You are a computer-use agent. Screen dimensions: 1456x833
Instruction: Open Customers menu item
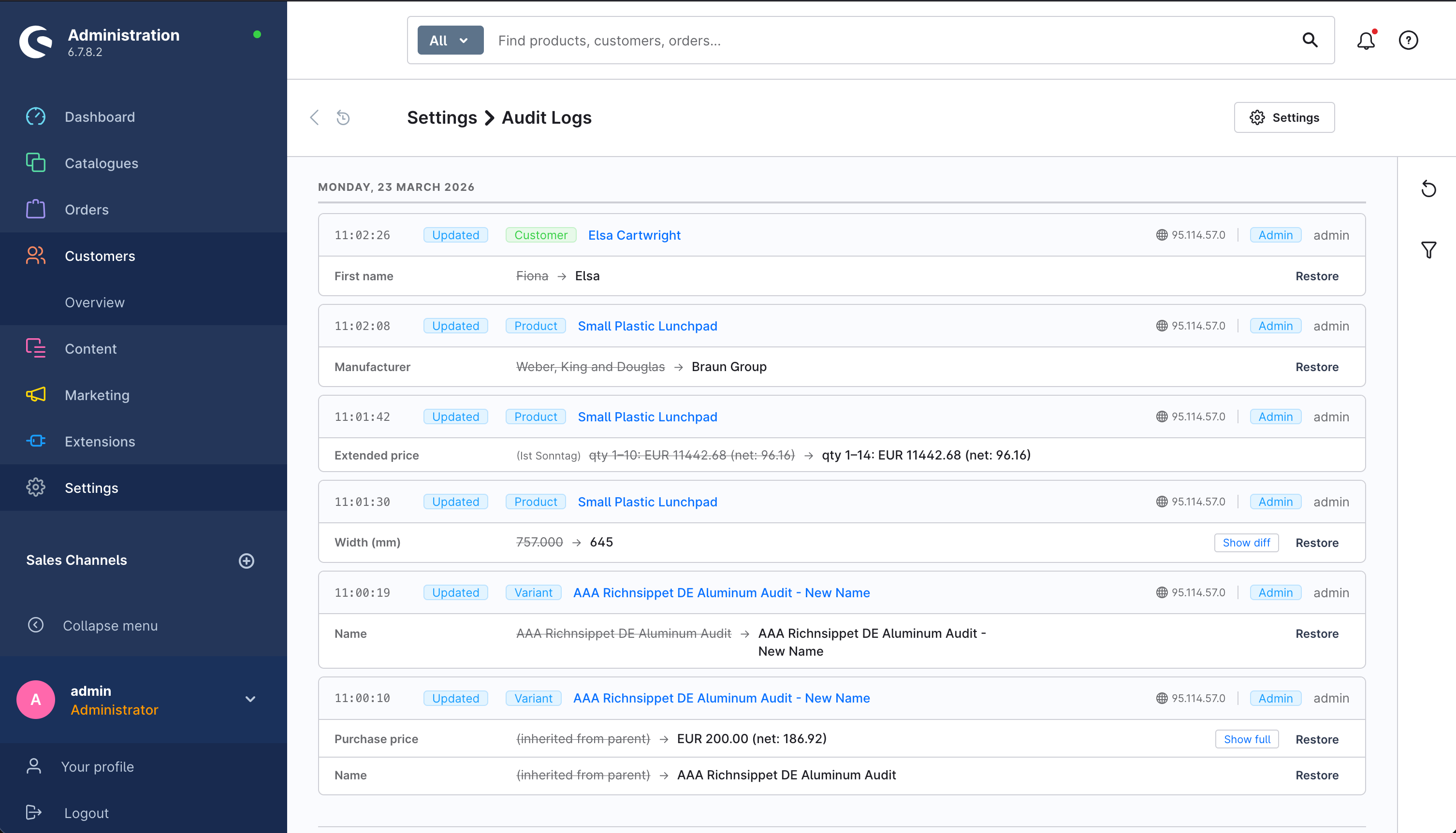100,256
